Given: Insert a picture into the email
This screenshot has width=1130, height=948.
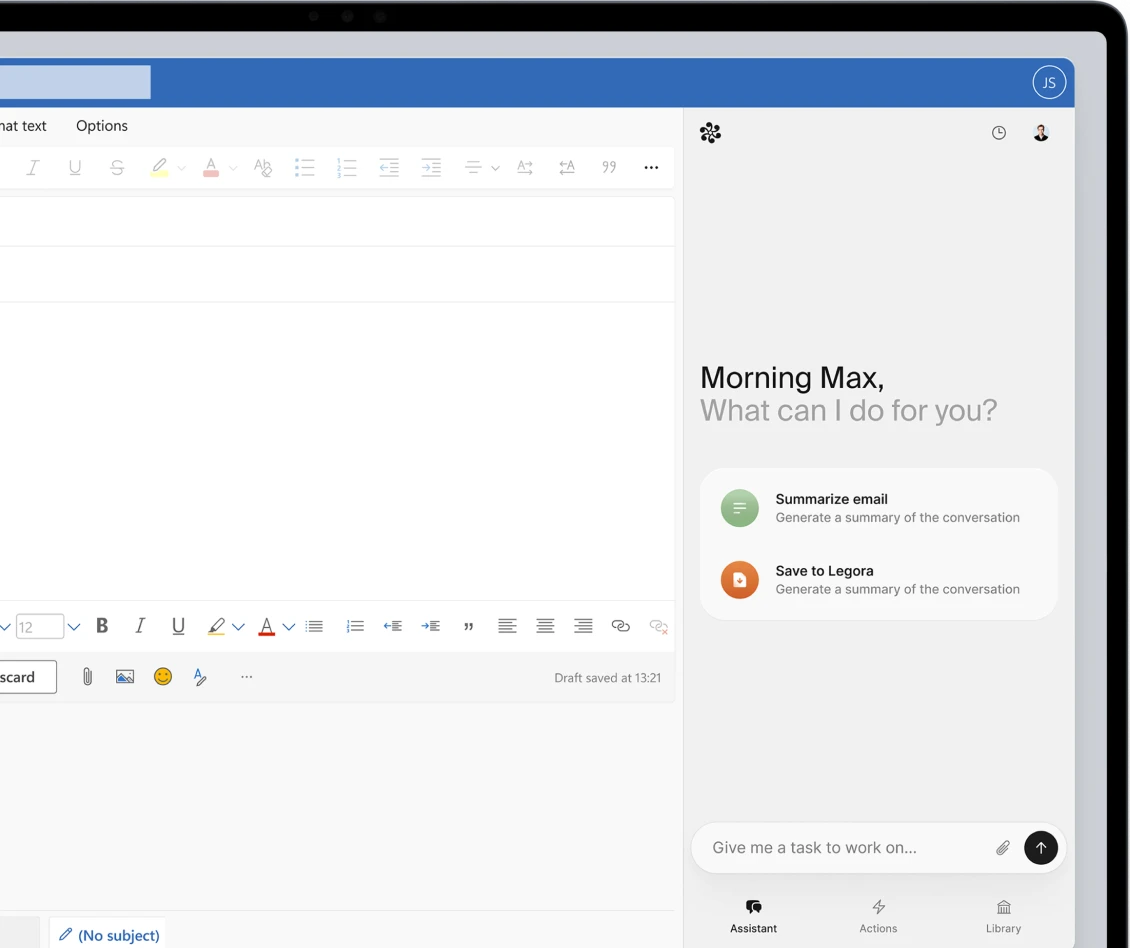Looking at the screenshot, I should pyautogui.click(x=125, y=677).
